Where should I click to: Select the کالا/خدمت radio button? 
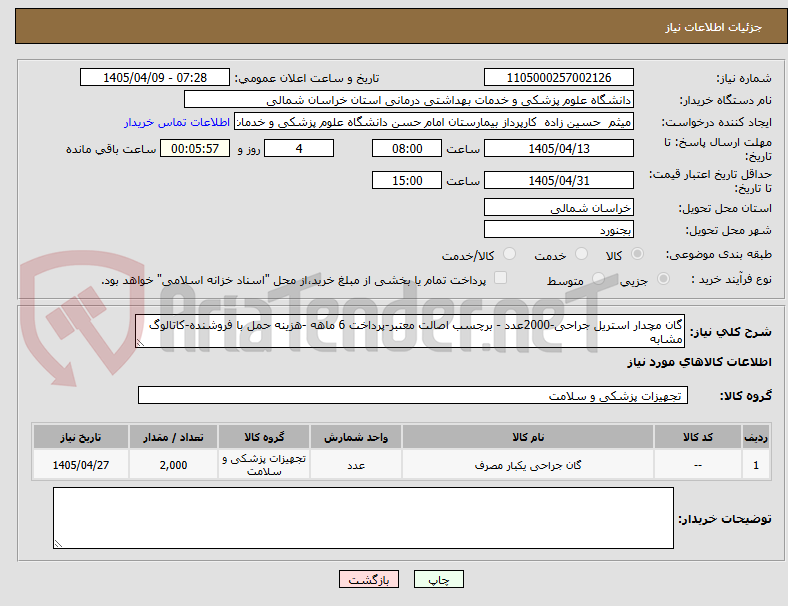click(x=510, y=254)
